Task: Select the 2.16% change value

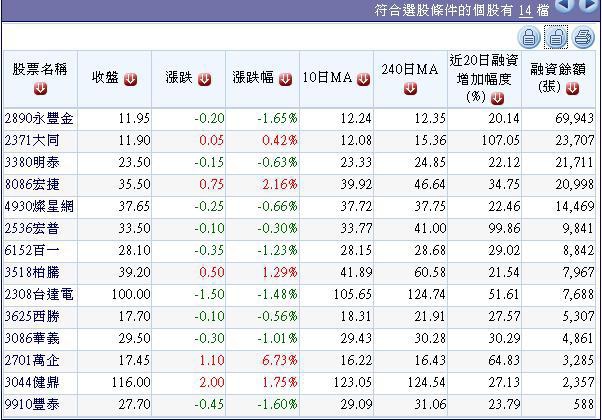Action: coord(280,184)
